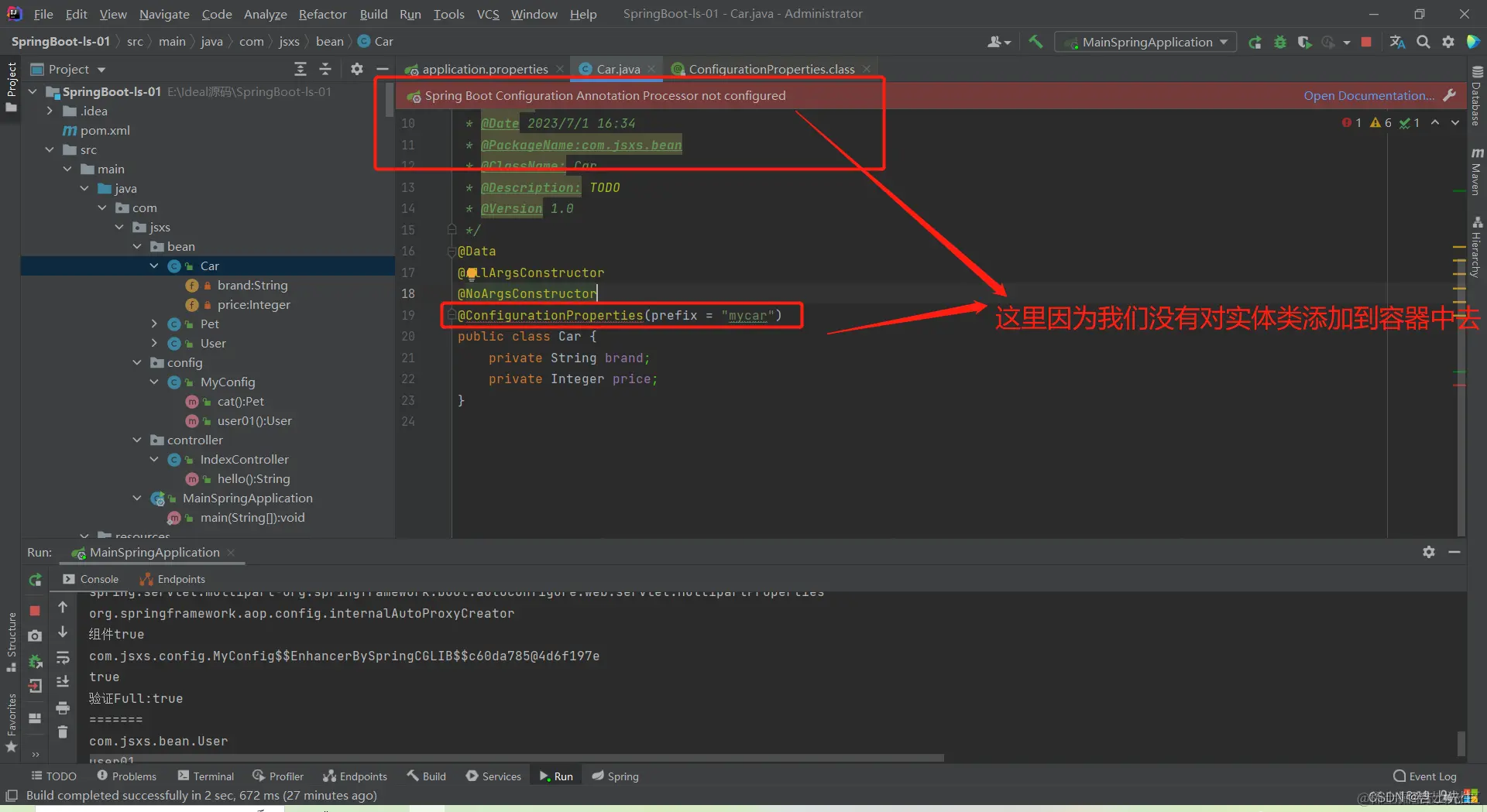Image resolution: width=1487 pixels, height=812 pixels.
Task: Stop the running application with red square
Action: (x=1366, y=42)
